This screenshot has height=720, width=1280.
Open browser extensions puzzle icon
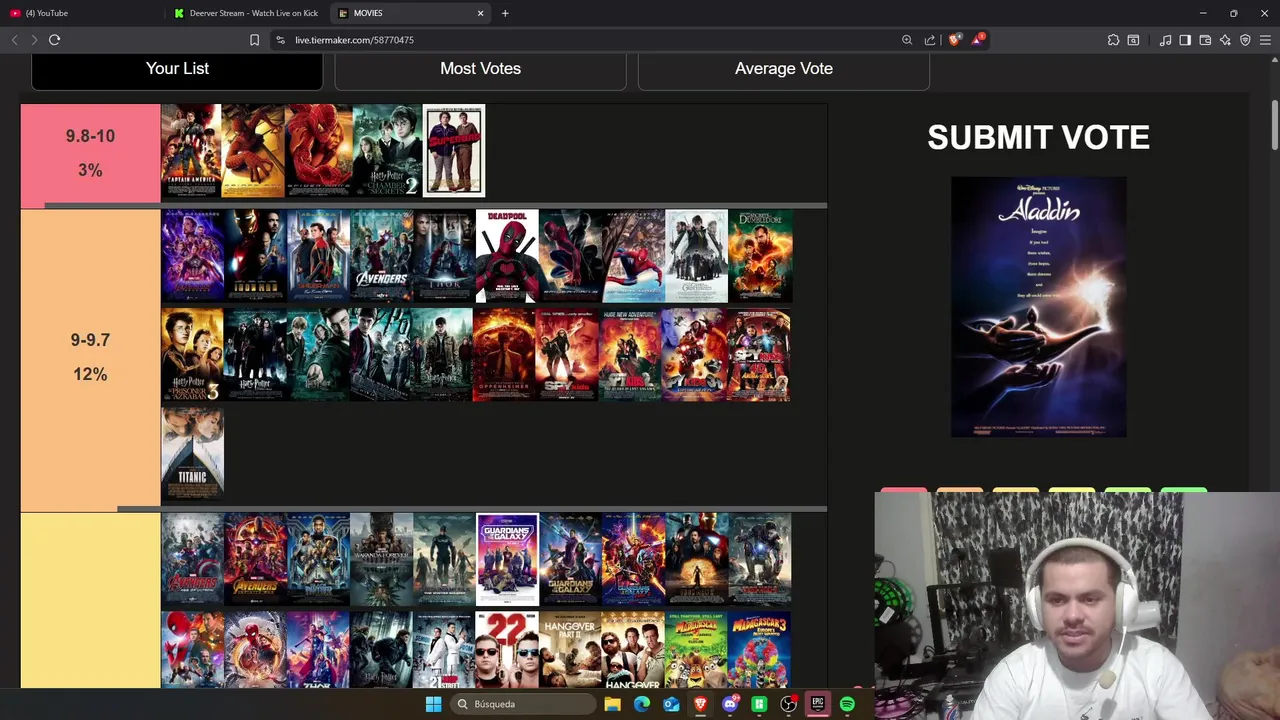tap(1113, 40)
